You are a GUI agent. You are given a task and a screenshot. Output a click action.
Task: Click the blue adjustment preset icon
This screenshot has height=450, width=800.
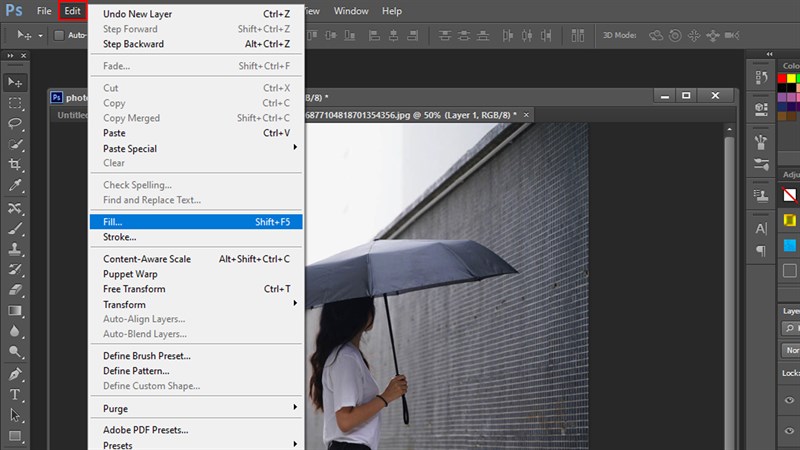pyautogui.click(x=790, y=245)
